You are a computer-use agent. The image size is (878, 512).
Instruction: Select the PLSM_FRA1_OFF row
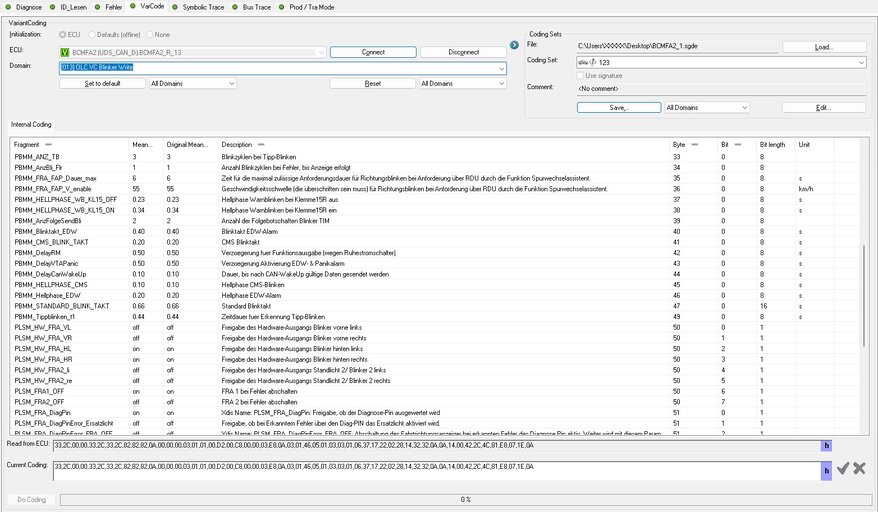(x=435, y=391)
